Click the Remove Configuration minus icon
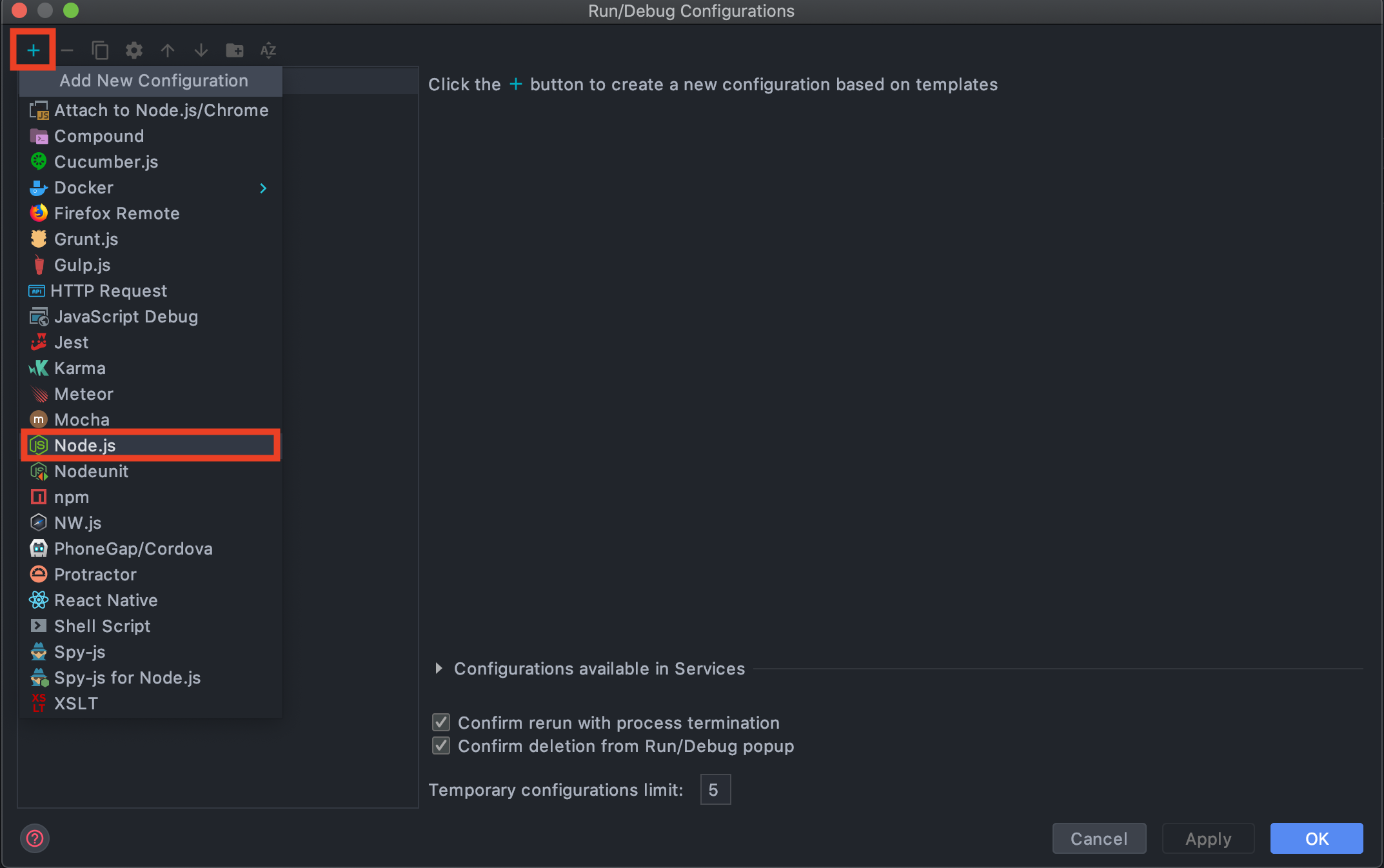Screen dimensions: 1384x868 (x=67, y=50)
